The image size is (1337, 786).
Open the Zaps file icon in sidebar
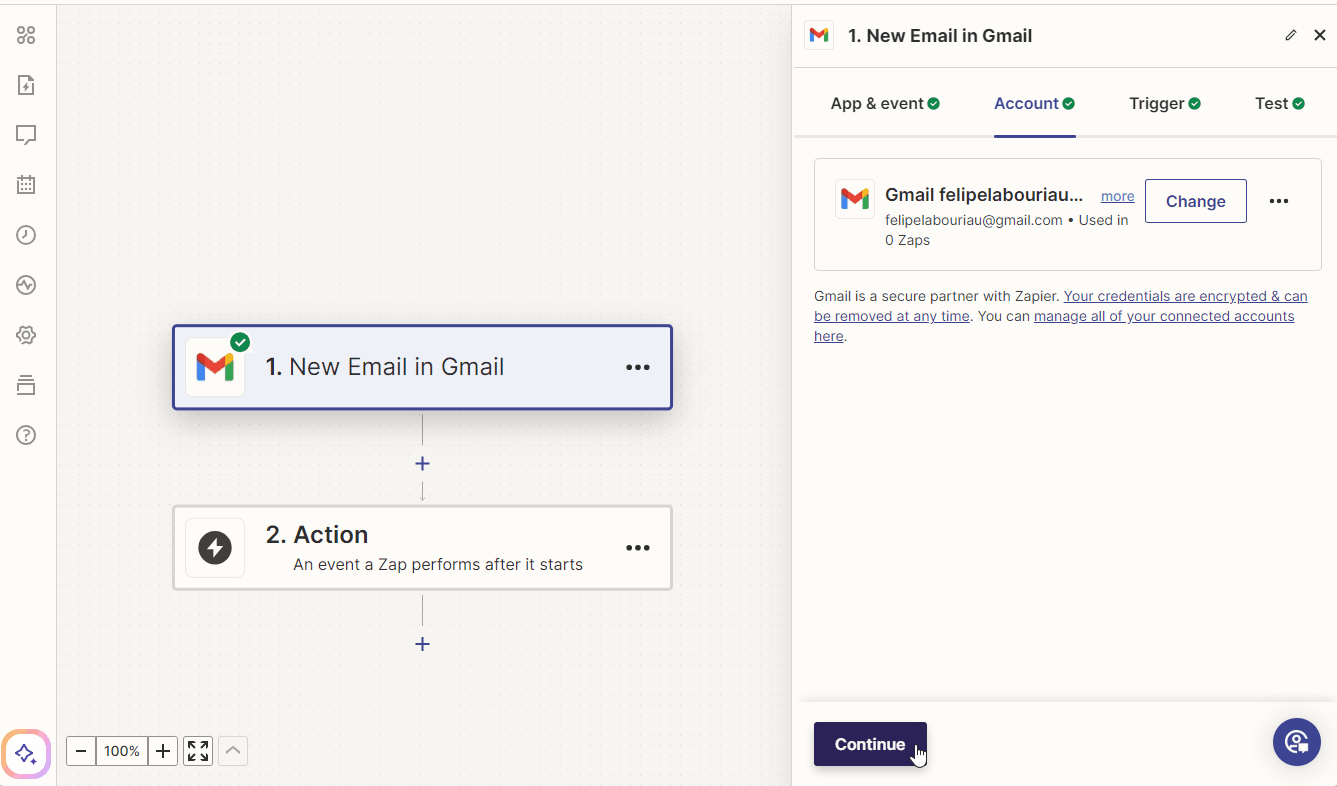tap(26, 85)
